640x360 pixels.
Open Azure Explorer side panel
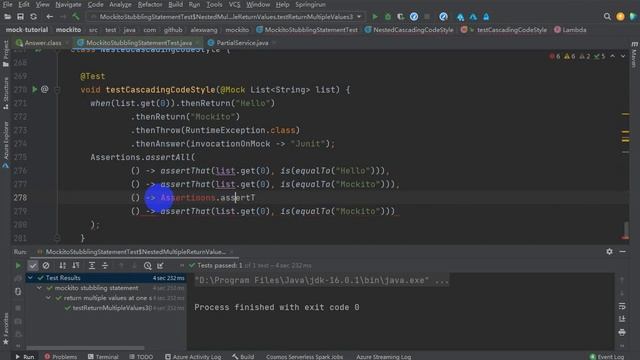pyautogui.click(x=5, y=145)
